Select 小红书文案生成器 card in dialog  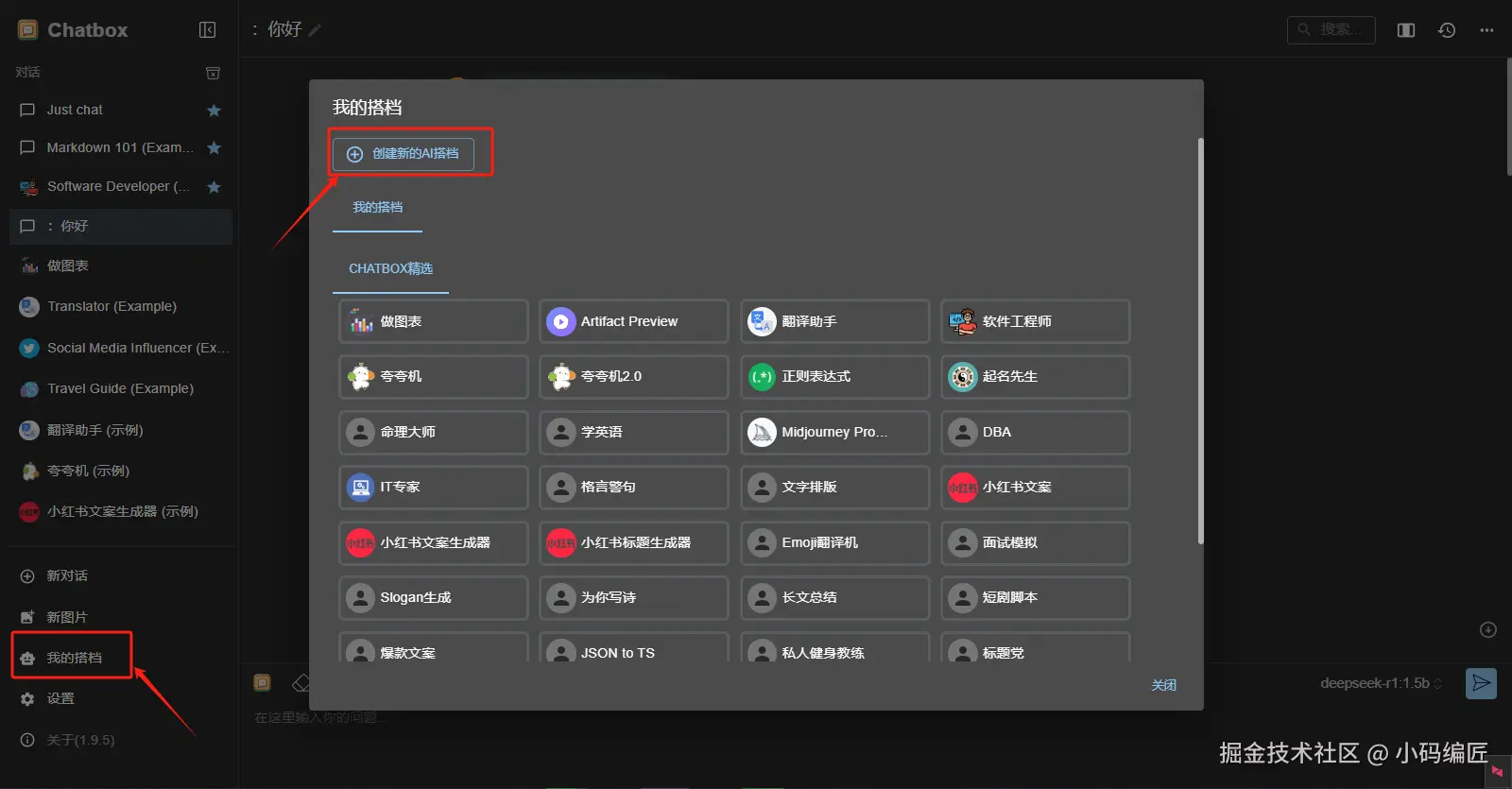[x=433, y=542]
